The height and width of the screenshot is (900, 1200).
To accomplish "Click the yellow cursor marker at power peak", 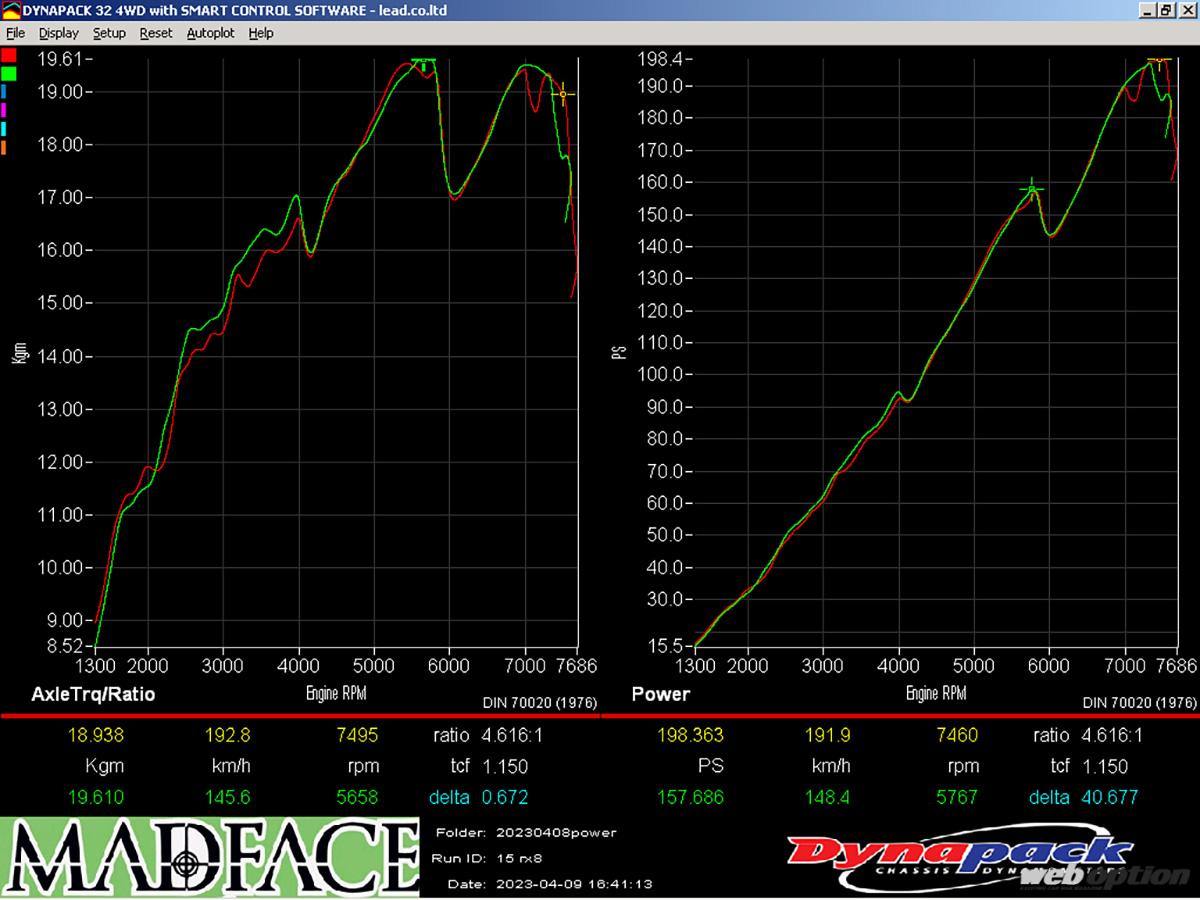I will point(1159,60).
